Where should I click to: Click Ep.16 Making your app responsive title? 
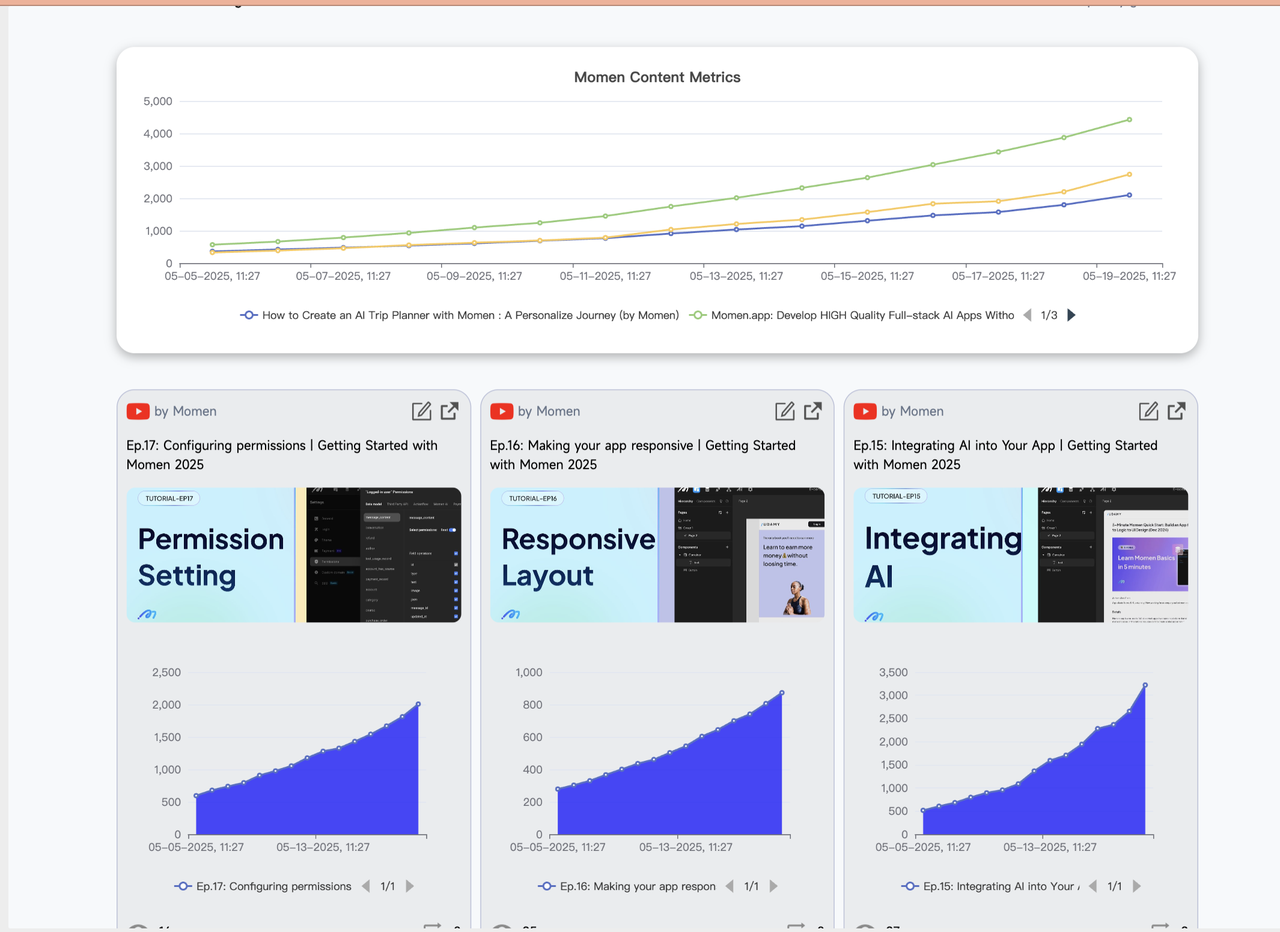click(x=643, y=455)
